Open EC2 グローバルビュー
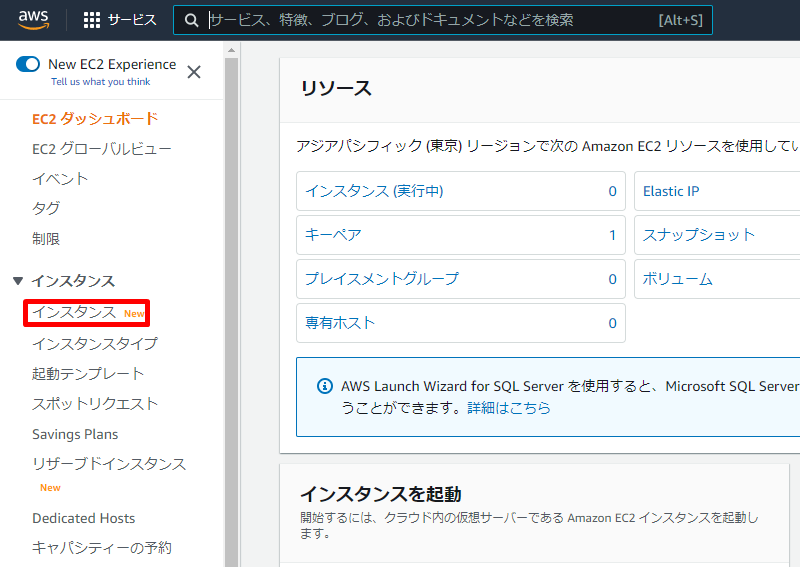 (x=102, y=149)
